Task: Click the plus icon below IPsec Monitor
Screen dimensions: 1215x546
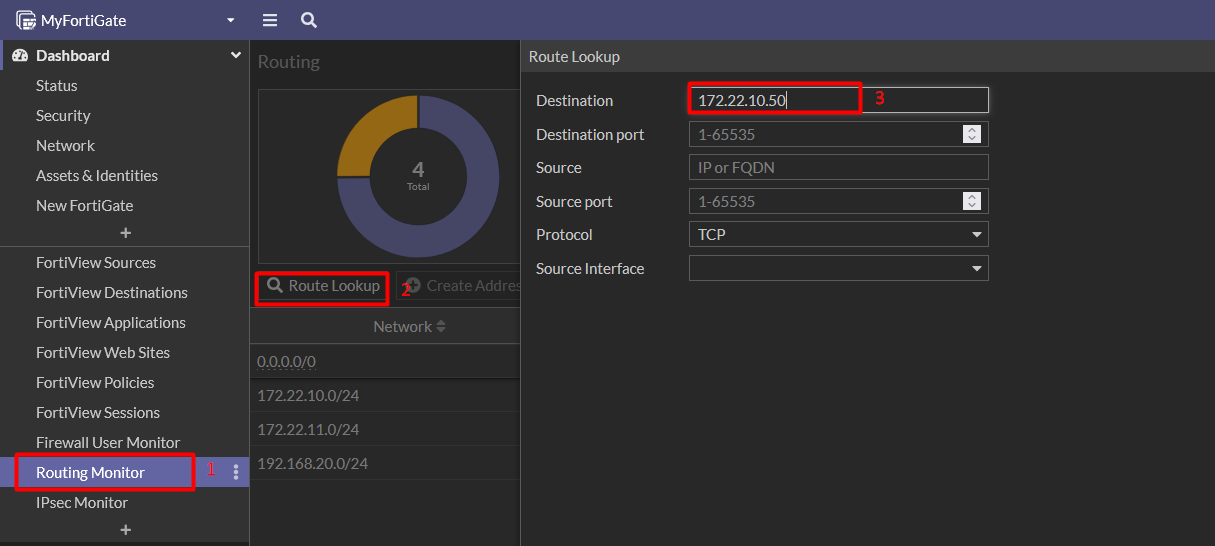Action: coord(125,530)
